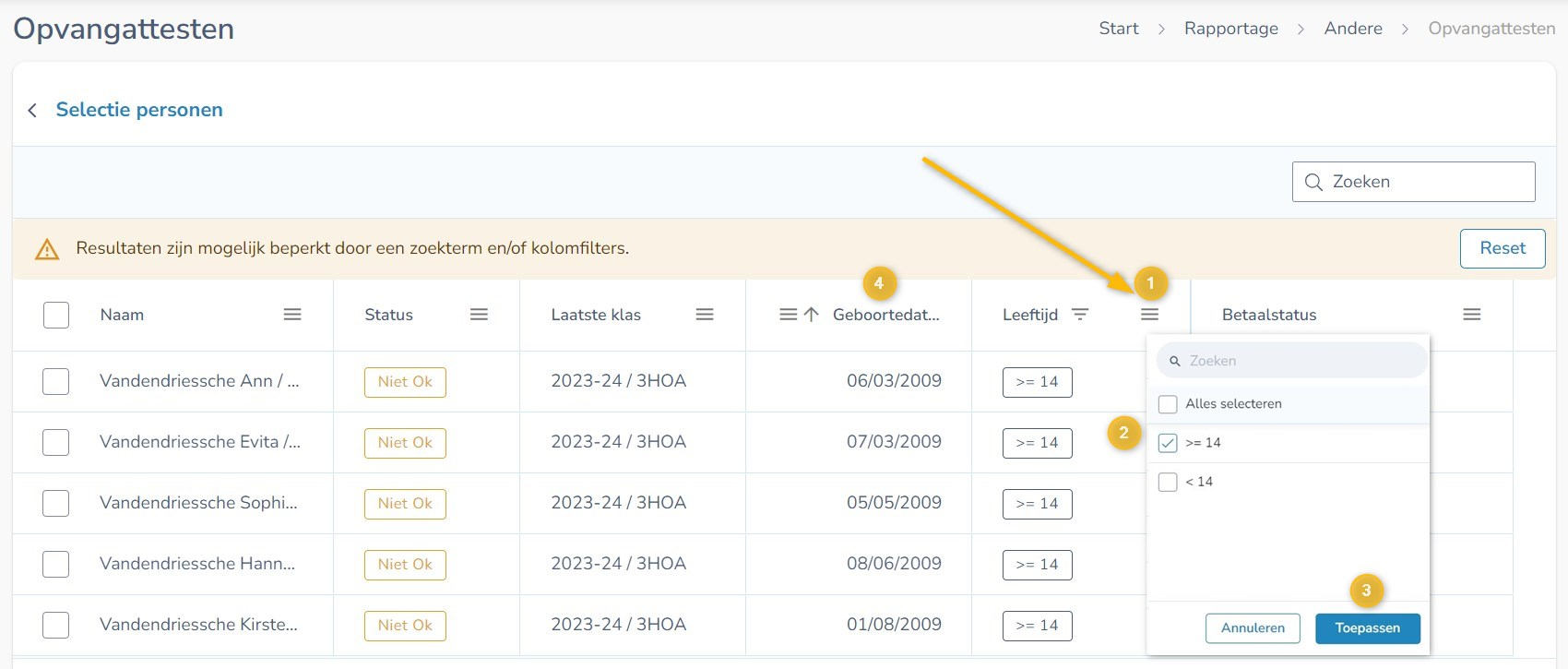1568x669 pixels.
Task: Open the Naam column menu icon
Action: [x=292, y=315]
